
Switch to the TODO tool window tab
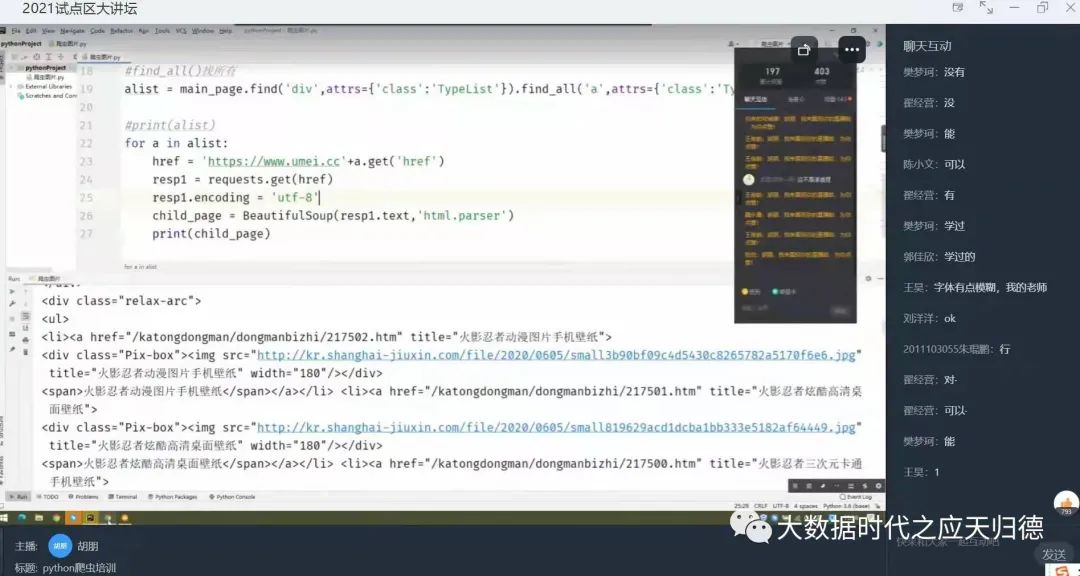pyautogui.click(x=48, y=497)
